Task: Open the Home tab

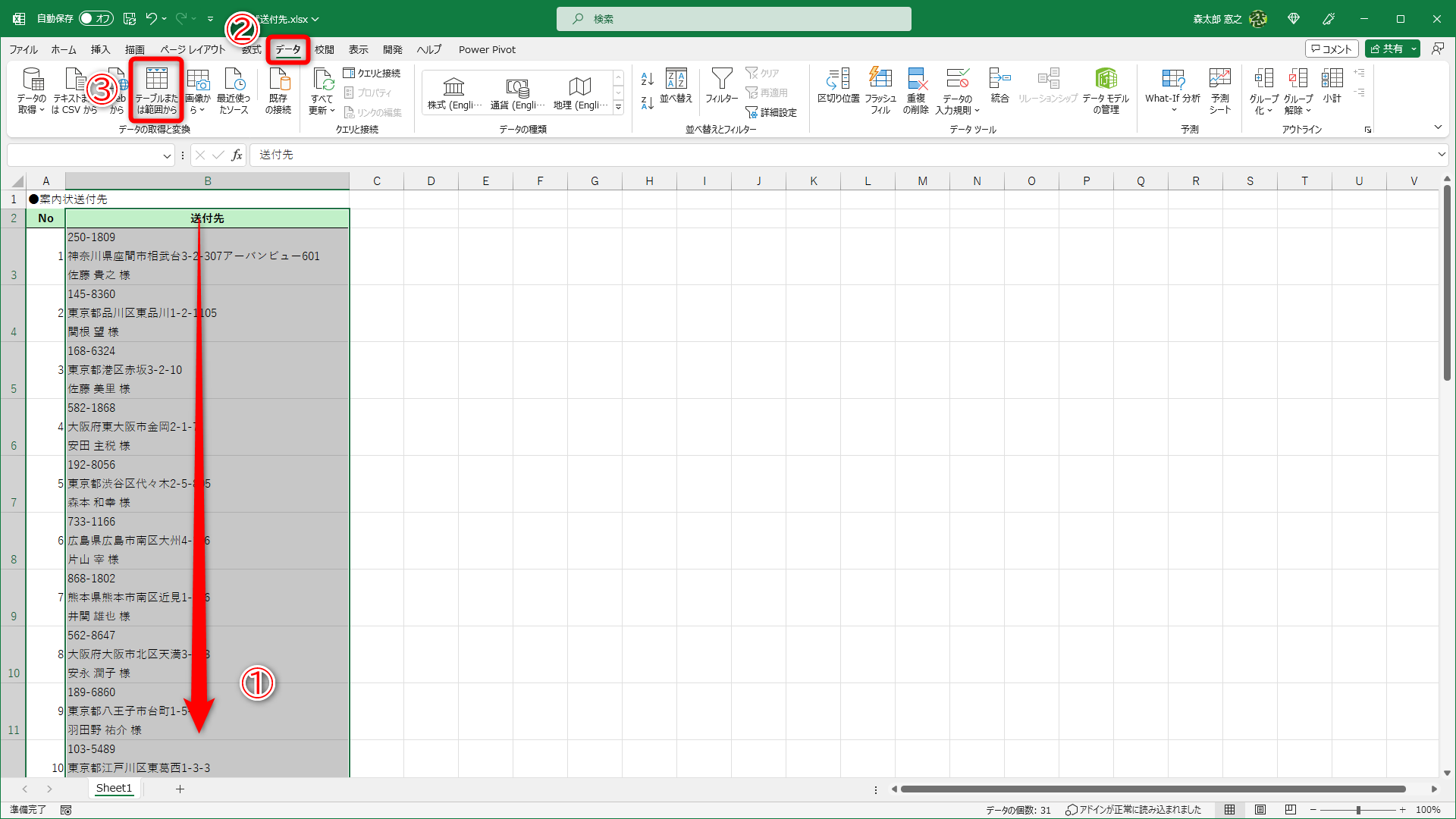Action: pos(64,49)
